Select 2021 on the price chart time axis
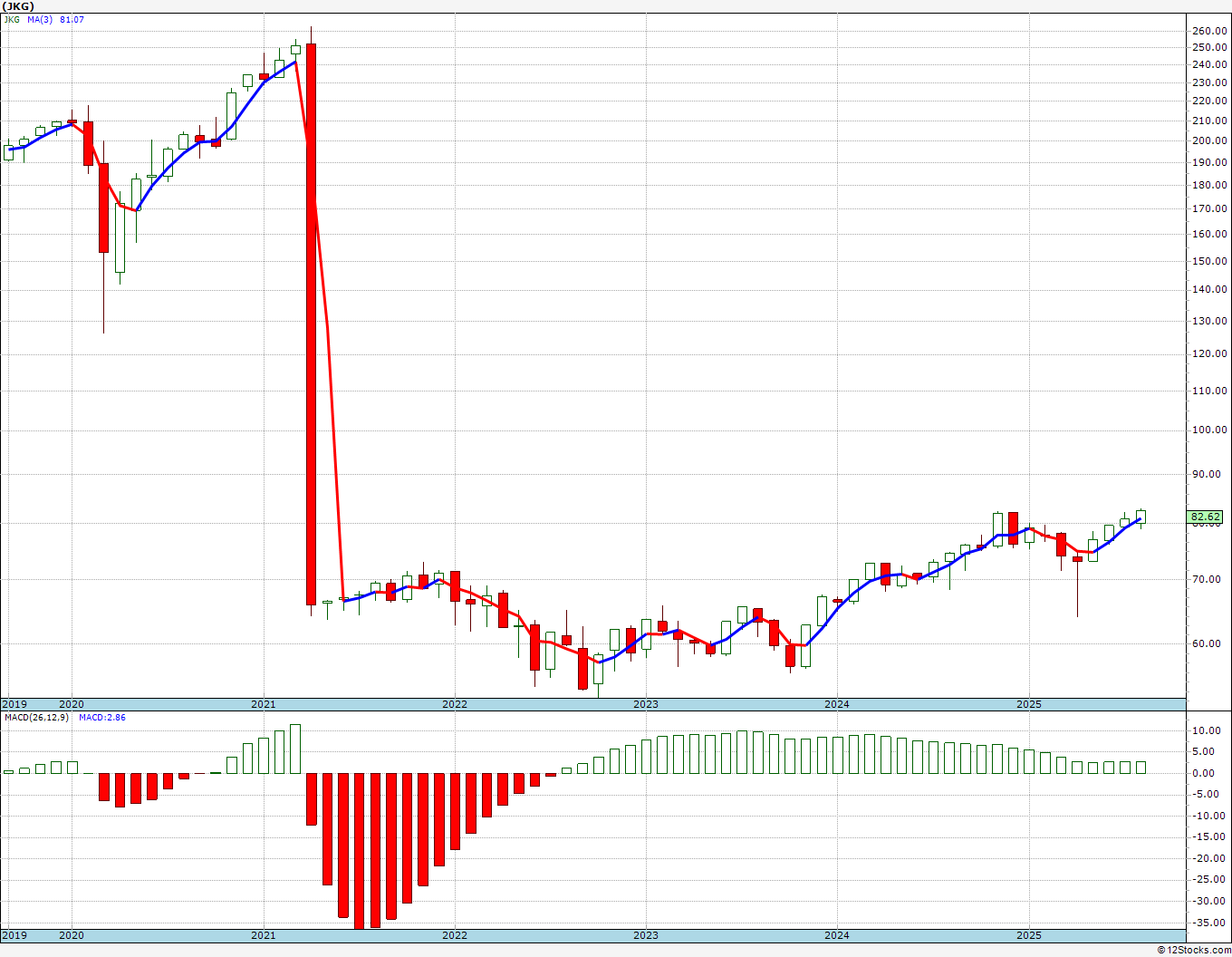Screen dimensions: 1232x957 click(264, 704)
